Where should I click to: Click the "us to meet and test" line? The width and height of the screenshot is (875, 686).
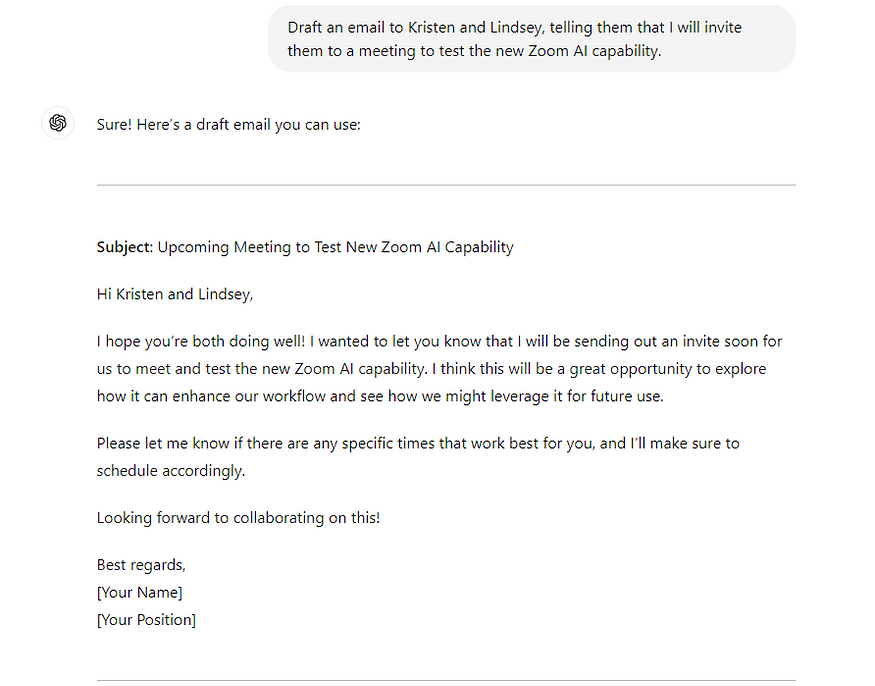pos(431,369)
